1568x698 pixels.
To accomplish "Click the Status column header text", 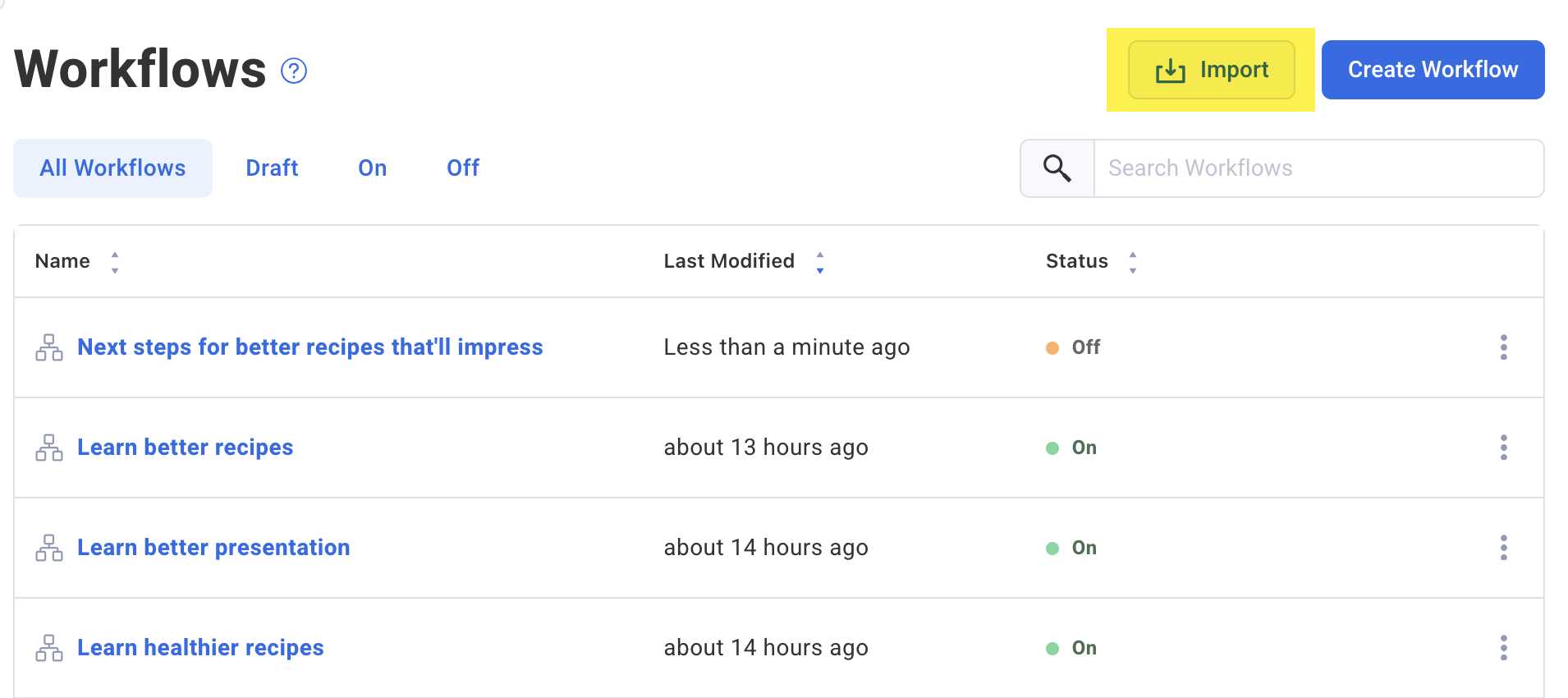I will (x=1077, y=261).
